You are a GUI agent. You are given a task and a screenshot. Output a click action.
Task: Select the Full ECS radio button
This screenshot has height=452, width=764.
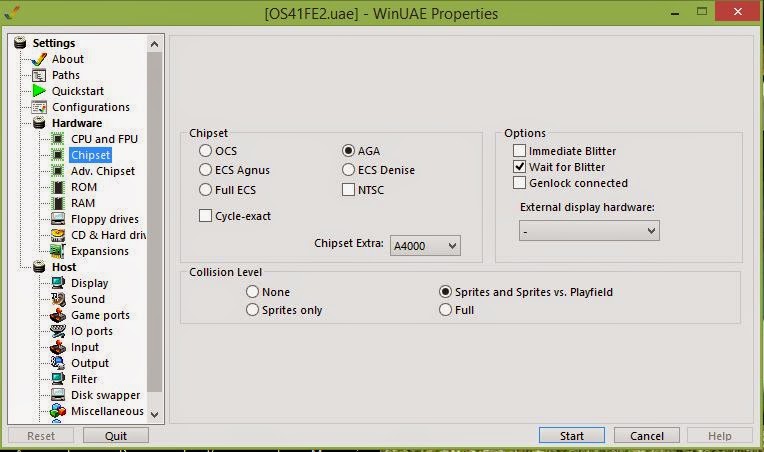[205, 189]
